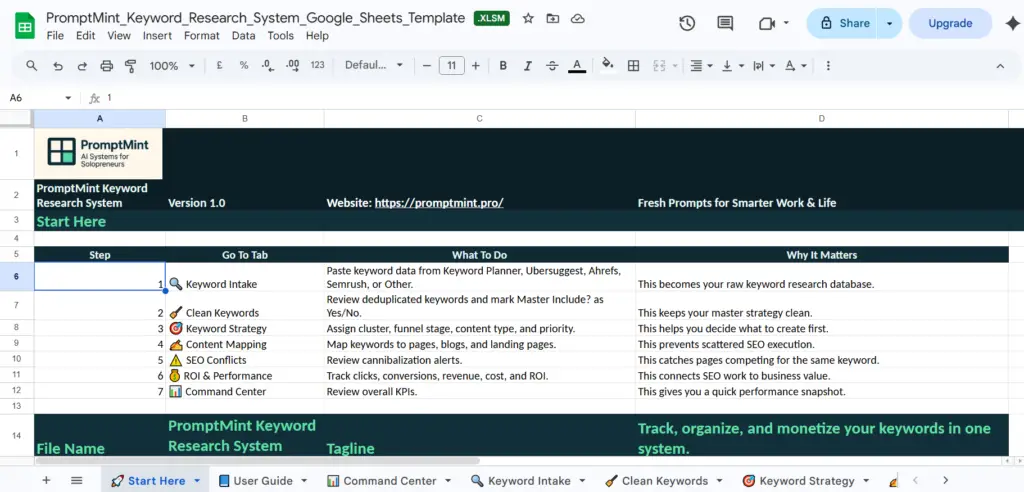
Task: Open the Edit menu
Action: point(86,36)
